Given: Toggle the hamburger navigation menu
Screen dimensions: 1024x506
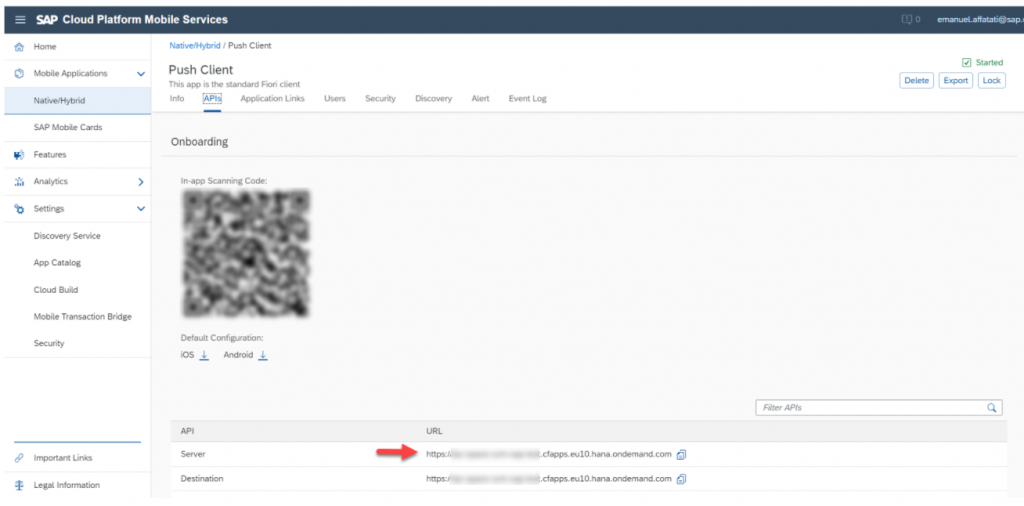Looking at the screenshot, I should pyautogui.click(x=20, y=20).
